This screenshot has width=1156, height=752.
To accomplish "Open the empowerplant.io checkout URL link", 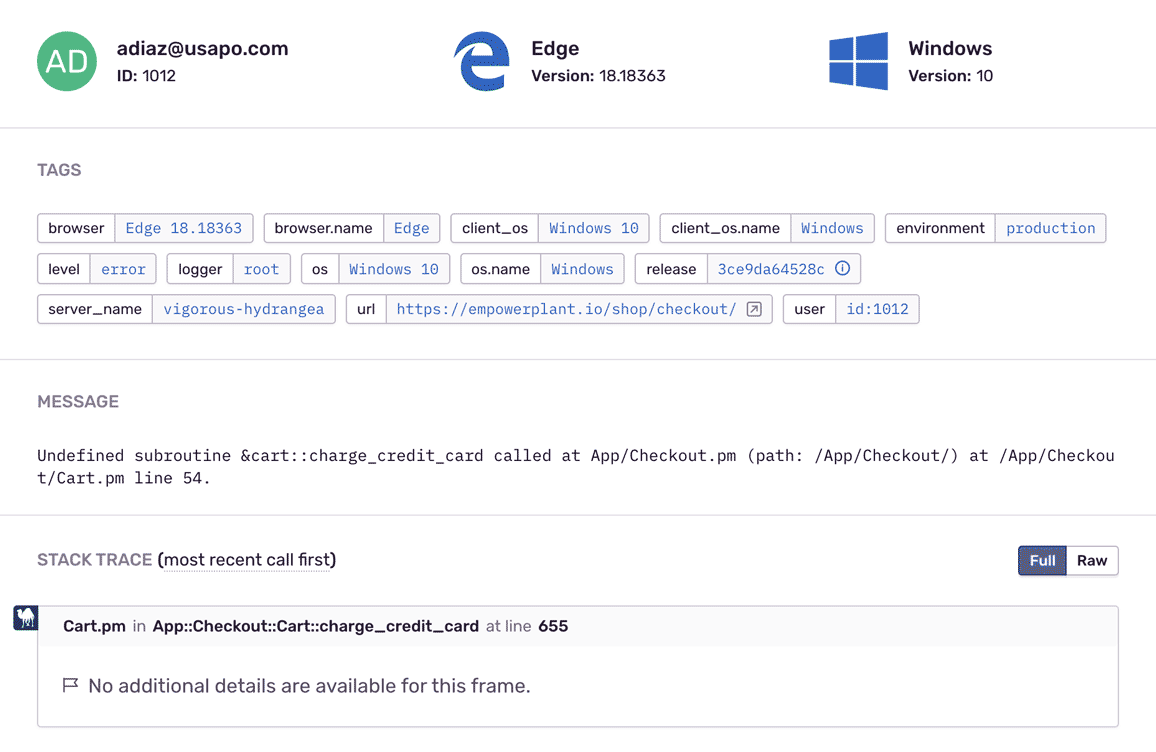I will coord(566,309).
